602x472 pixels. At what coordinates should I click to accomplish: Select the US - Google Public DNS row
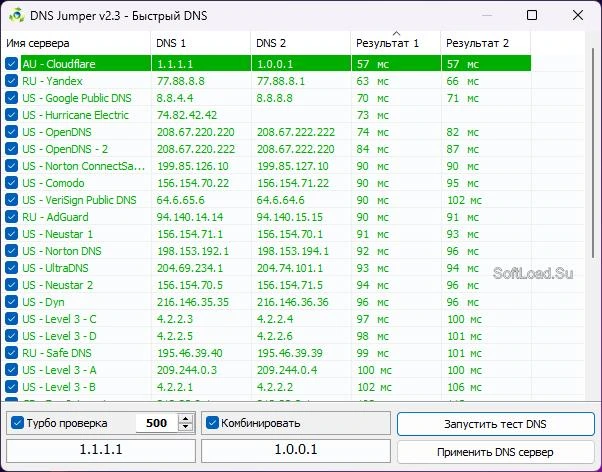pyautogui.click(x=268, y=98)
